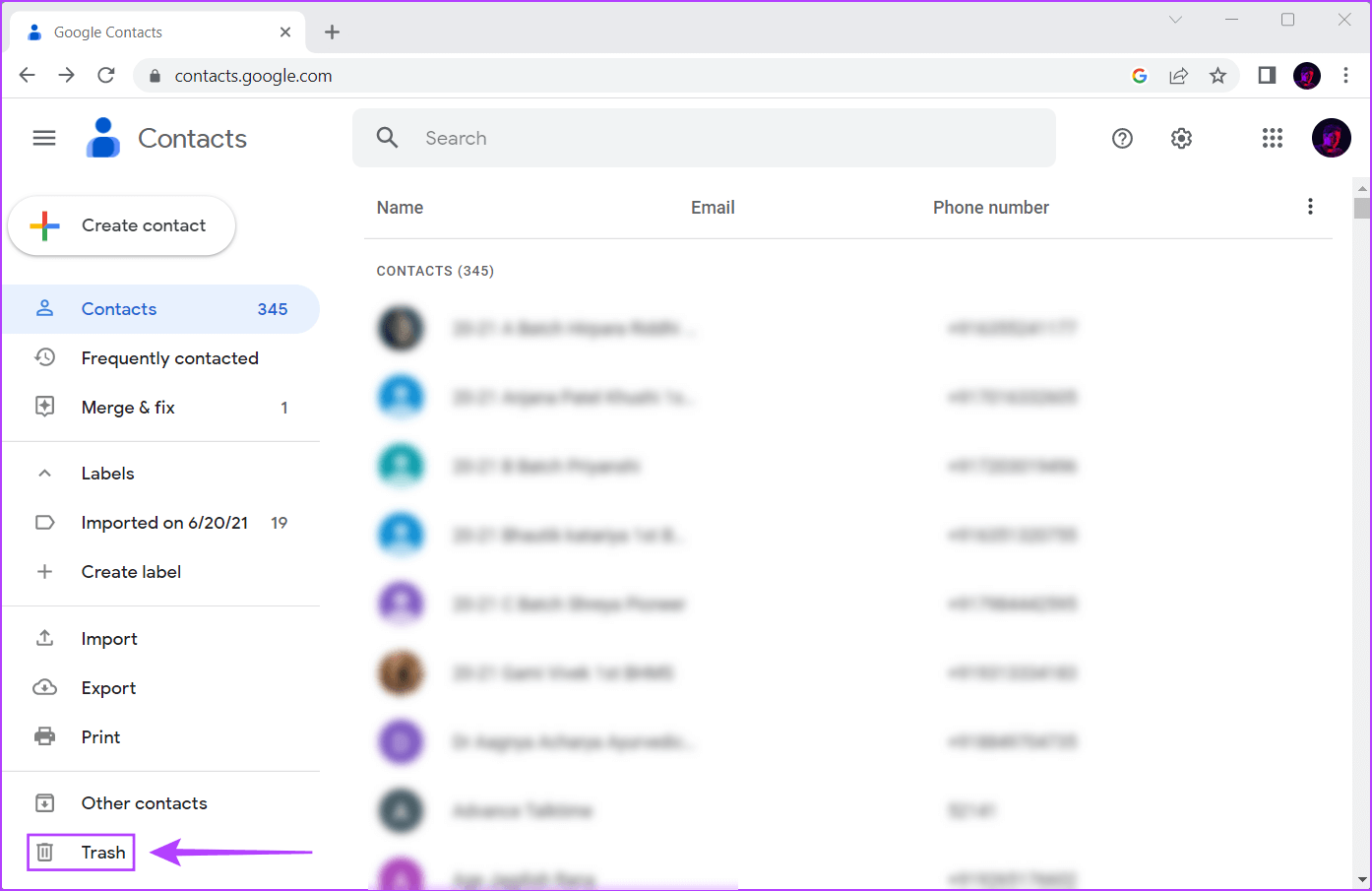Viewport: 1372px width, 891px height.
Task: Close the Google Contacts tab
Action: click(285, 32)
